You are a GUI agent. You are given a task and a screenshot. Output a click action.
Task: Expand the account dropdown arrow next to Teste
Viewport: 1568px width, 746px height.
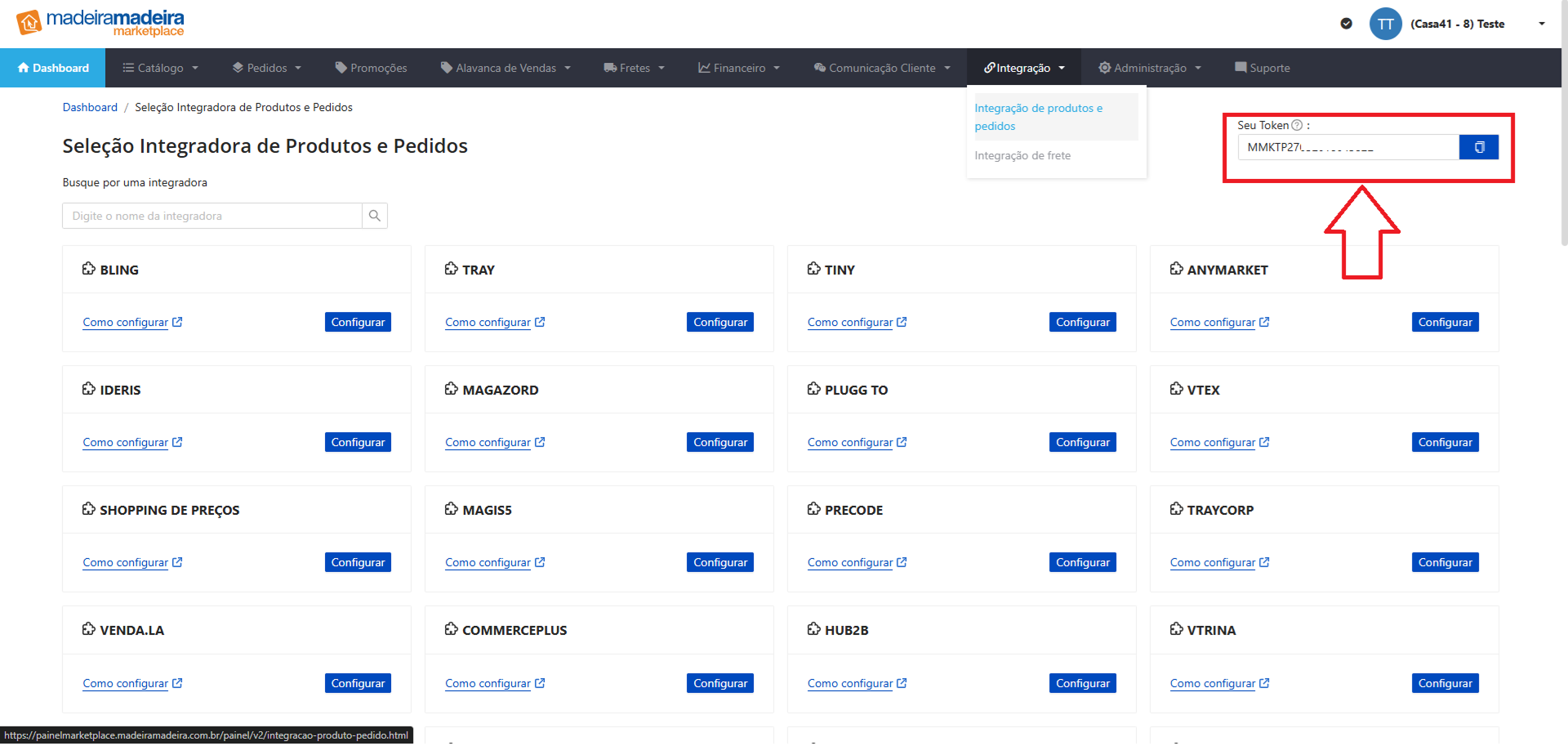tap(1541, 24)
